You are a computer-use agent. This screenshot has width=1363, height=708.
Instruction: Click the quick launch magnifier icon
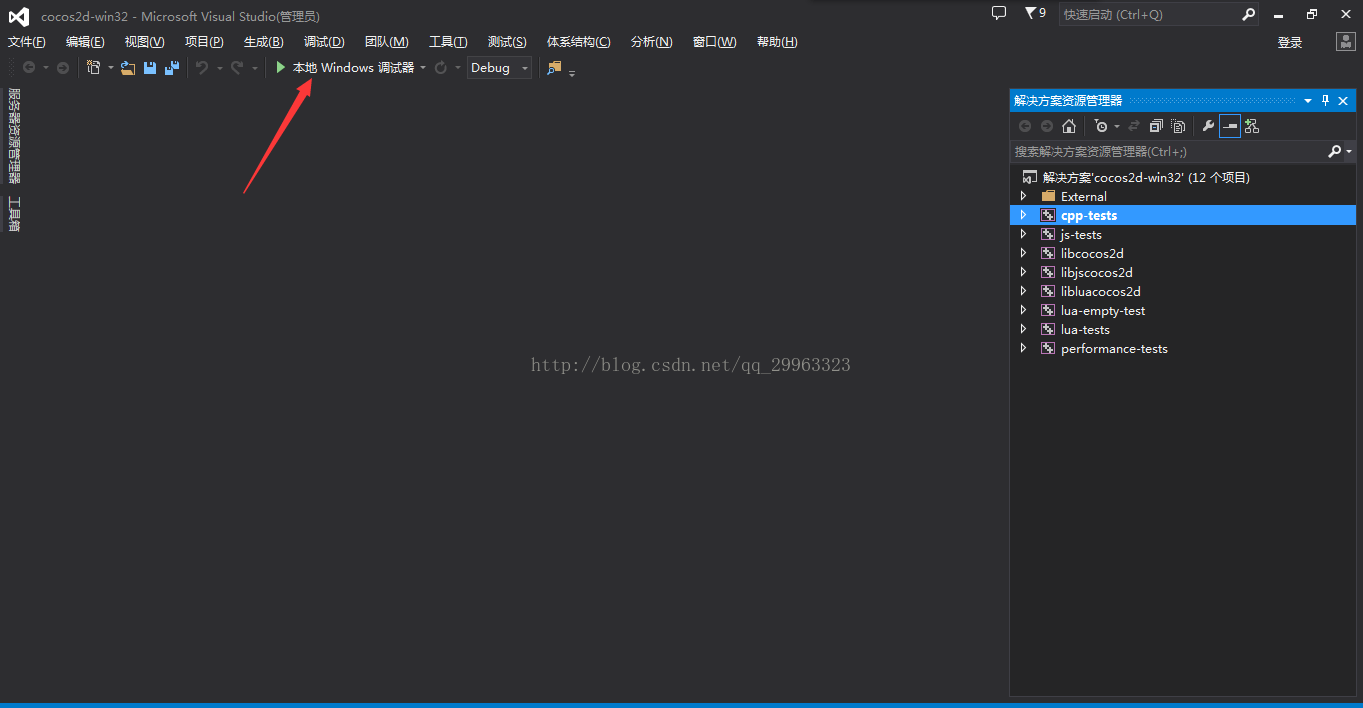[x=1248, y=14]
